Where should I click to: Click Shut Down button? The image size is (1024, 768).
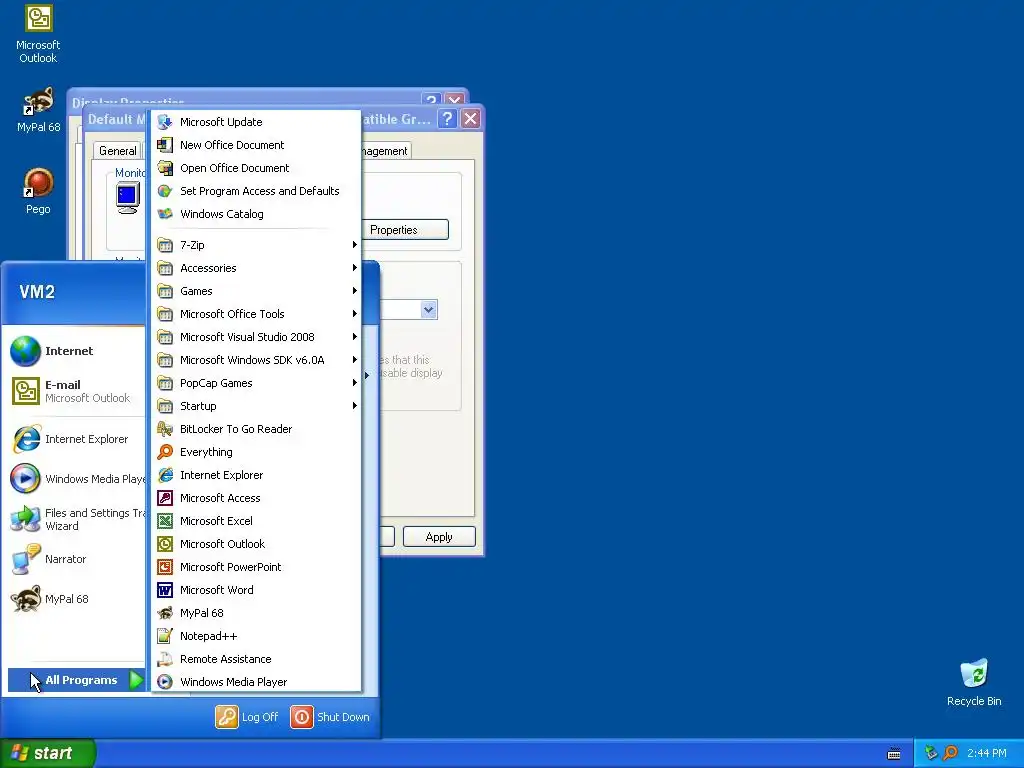click(x=330, y=717)
